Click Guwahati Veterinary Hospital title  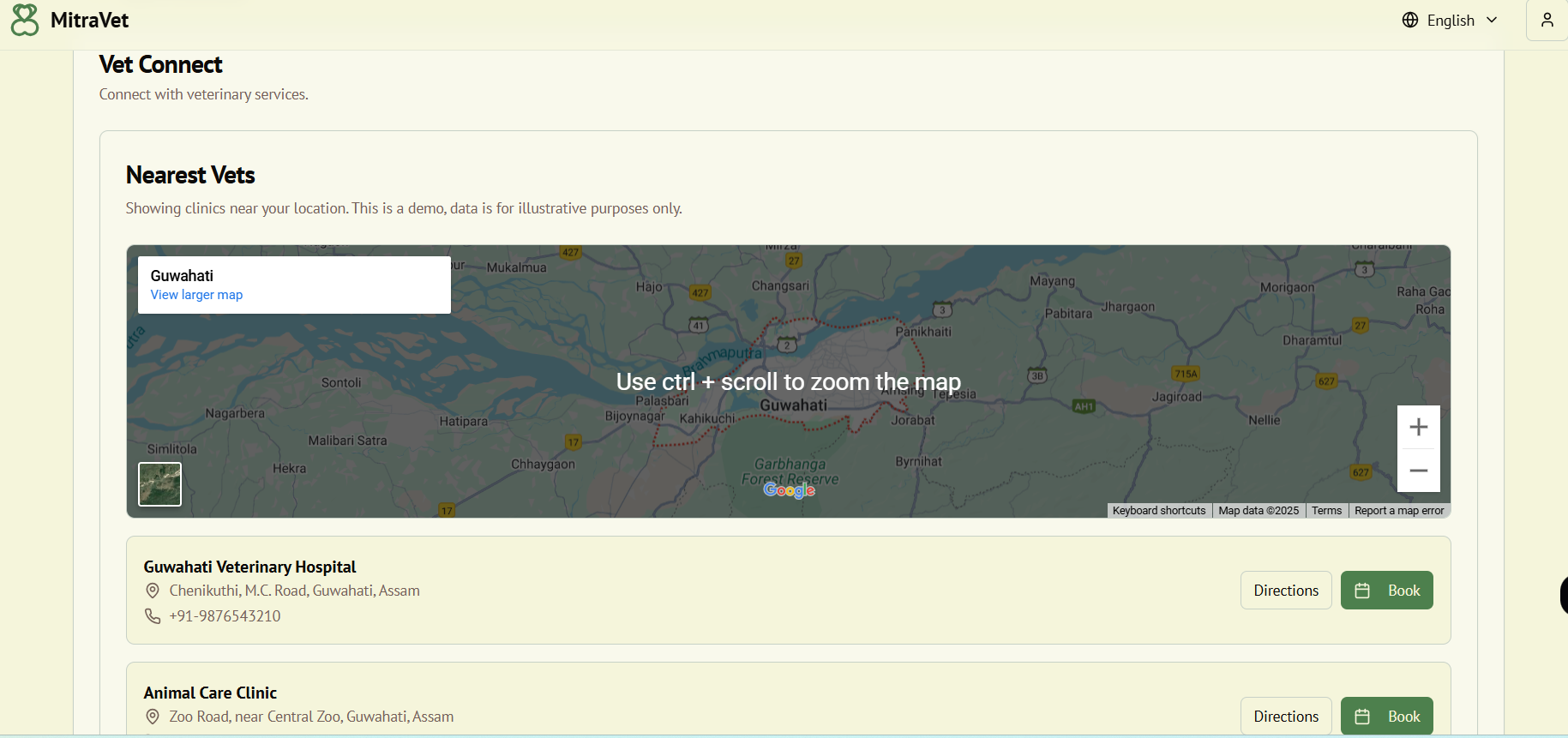coord(249,567)
